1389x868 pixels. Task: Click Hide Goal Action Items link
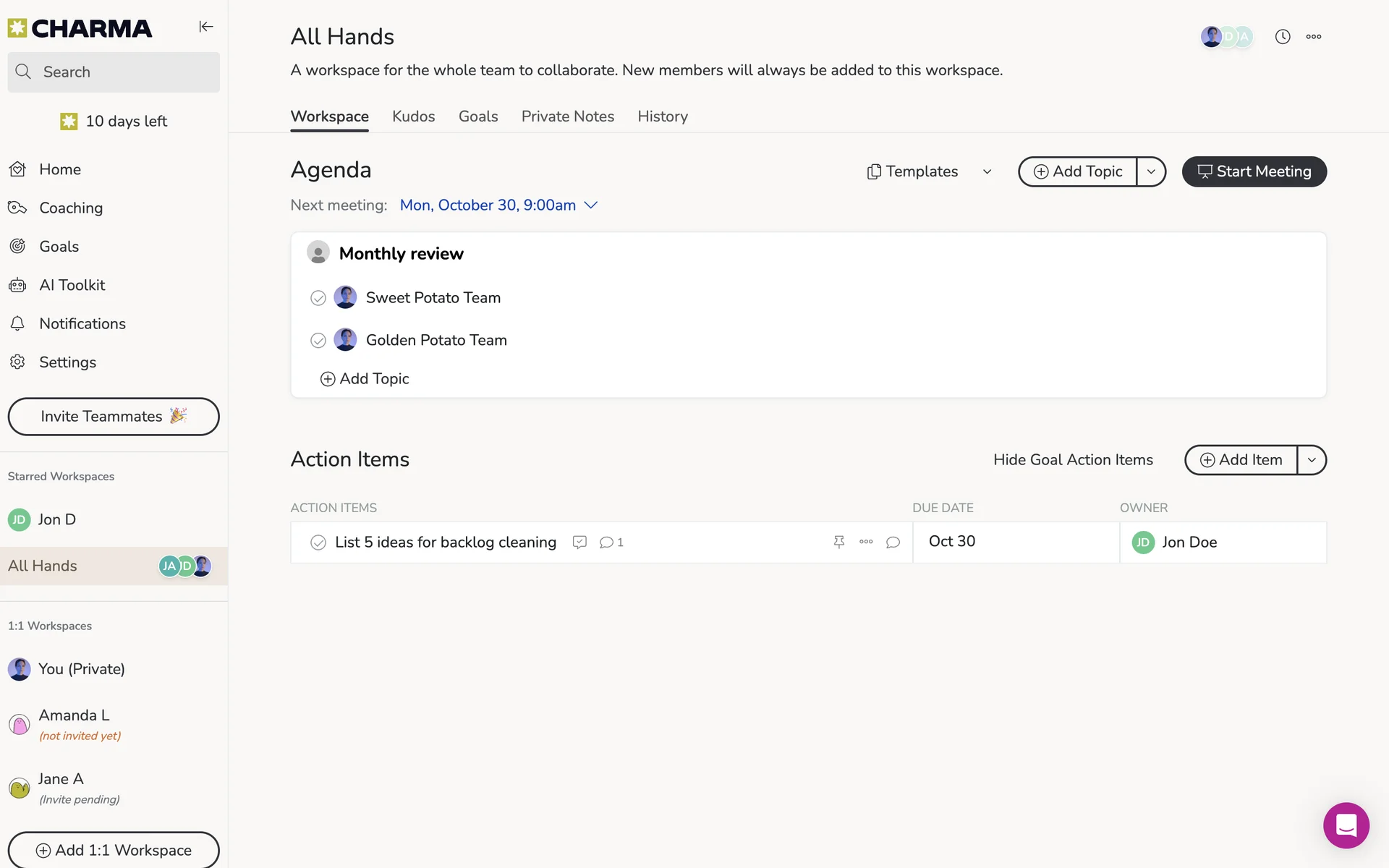pyautogui.click(x=1073, y=460)
